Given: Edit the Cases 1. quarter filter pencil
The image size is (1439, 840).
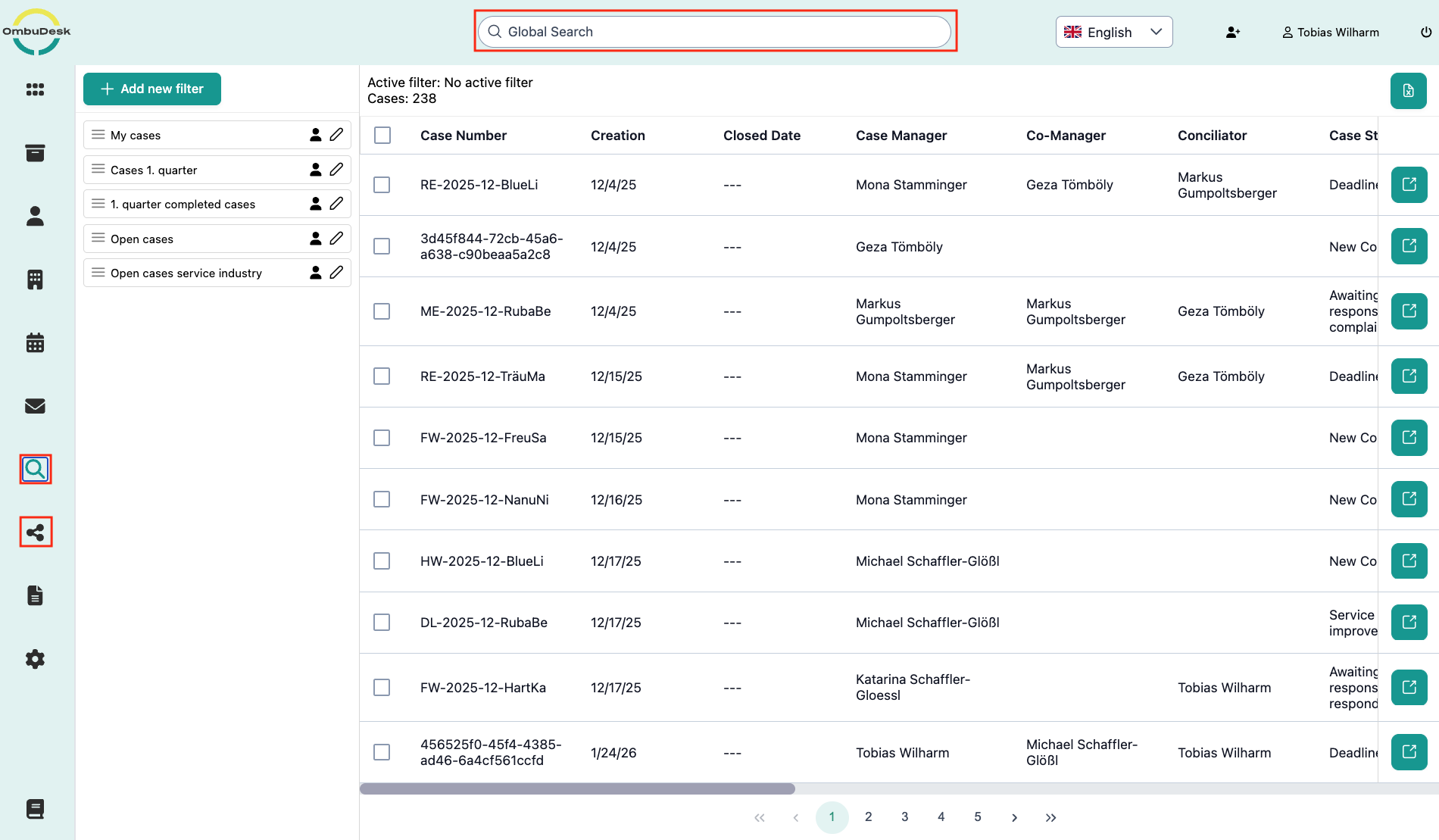Looking at the screenshot, I should coord(336,170).
